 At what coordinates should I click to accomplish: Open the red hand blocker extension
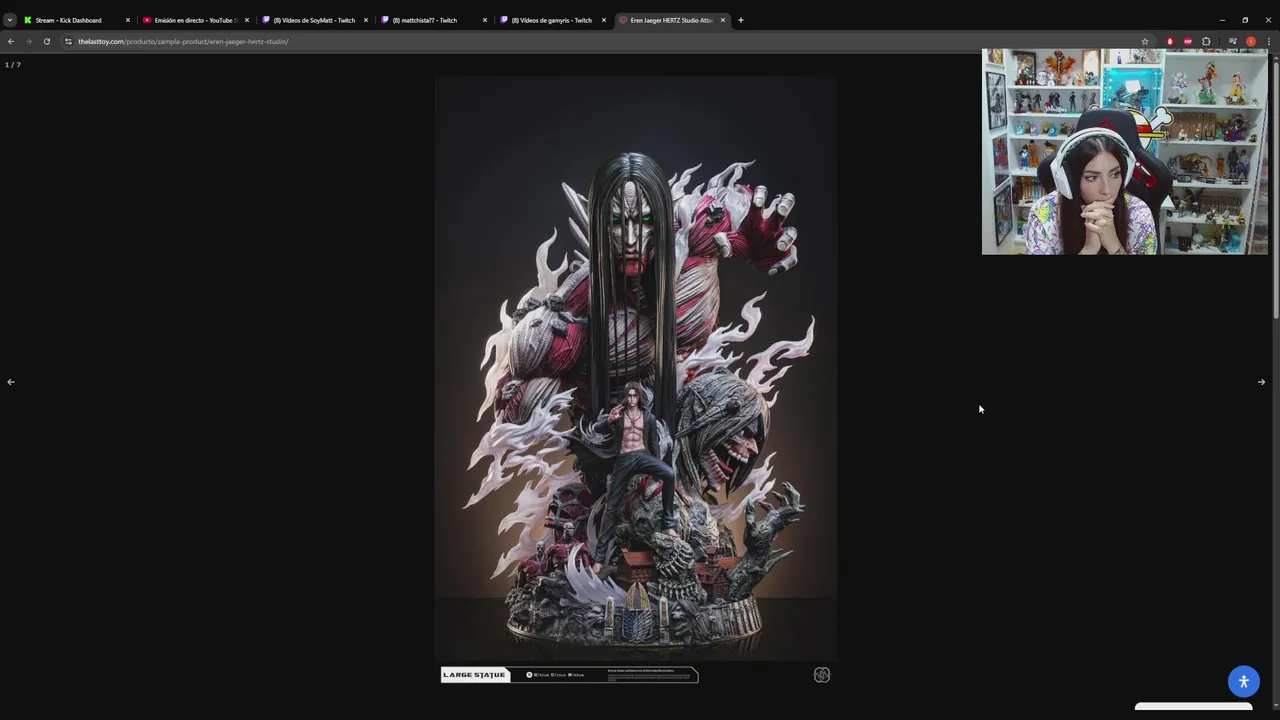[x=1170, y=41]
